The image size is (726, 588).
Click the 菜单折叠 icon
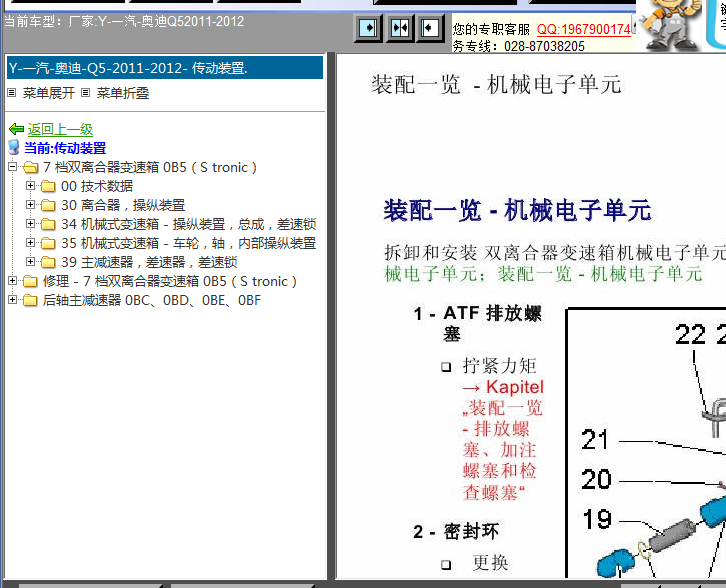(86, 93)
